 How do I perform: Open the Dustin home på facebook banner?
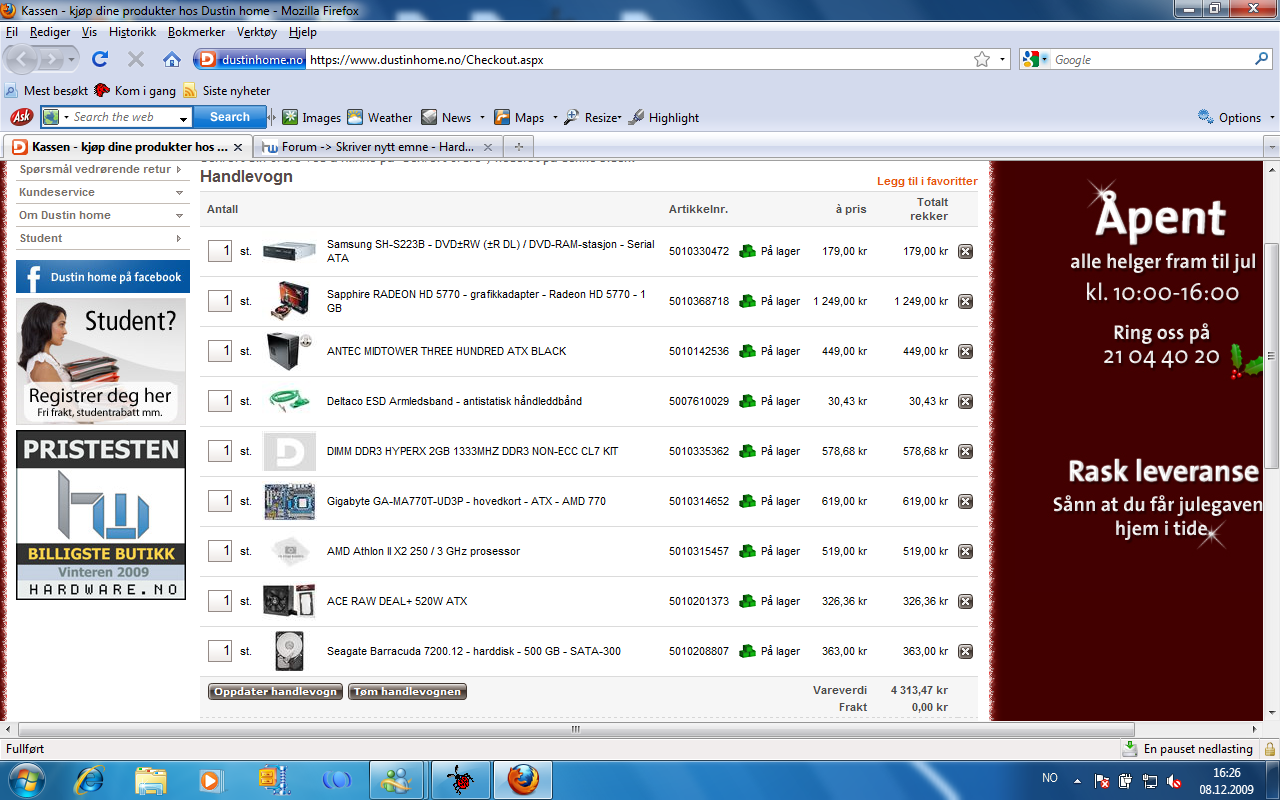coord(103,277)
